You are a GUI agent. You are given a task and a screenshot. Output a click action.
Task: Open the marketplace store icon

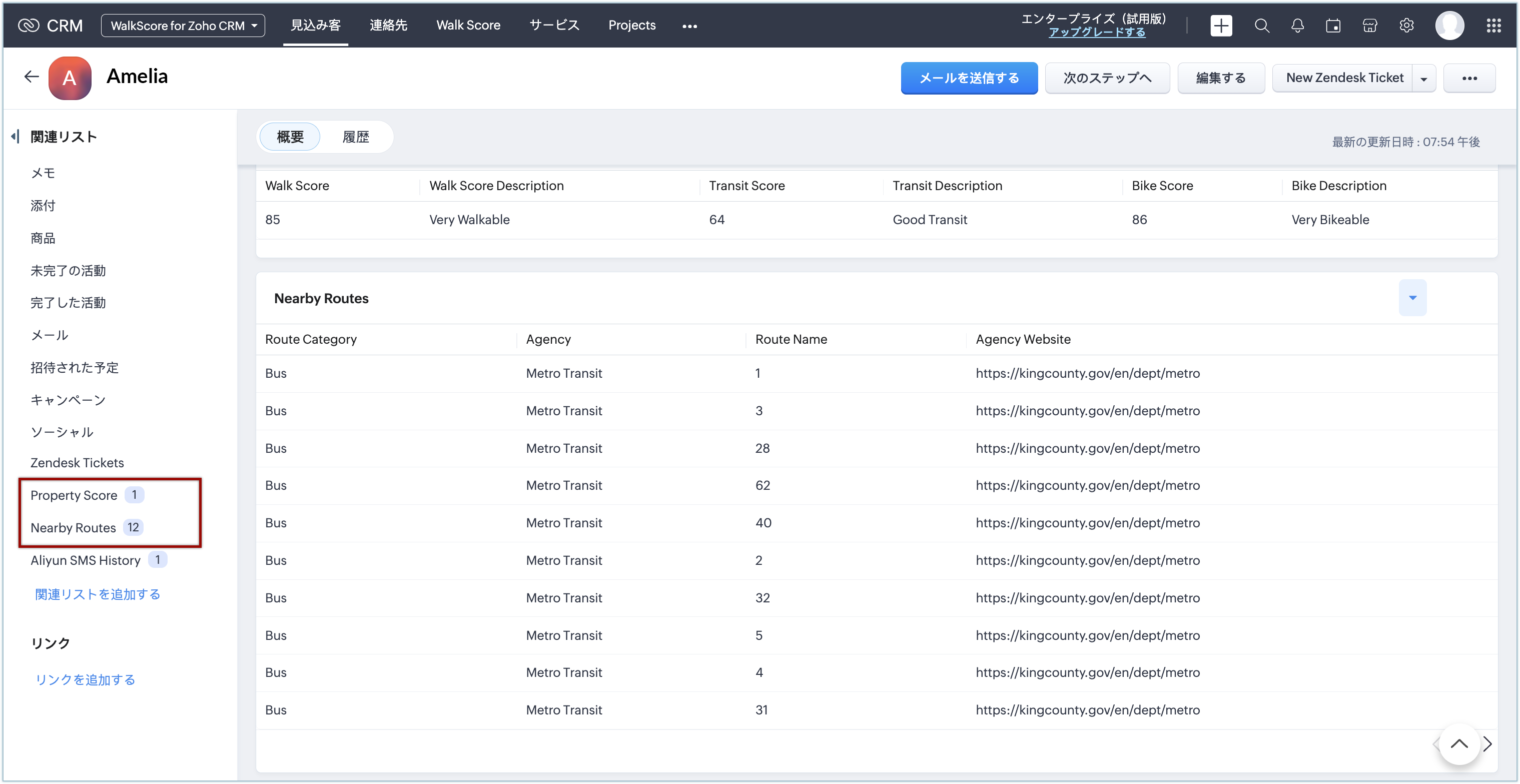pyautogui.click(x=1369, y=26)
